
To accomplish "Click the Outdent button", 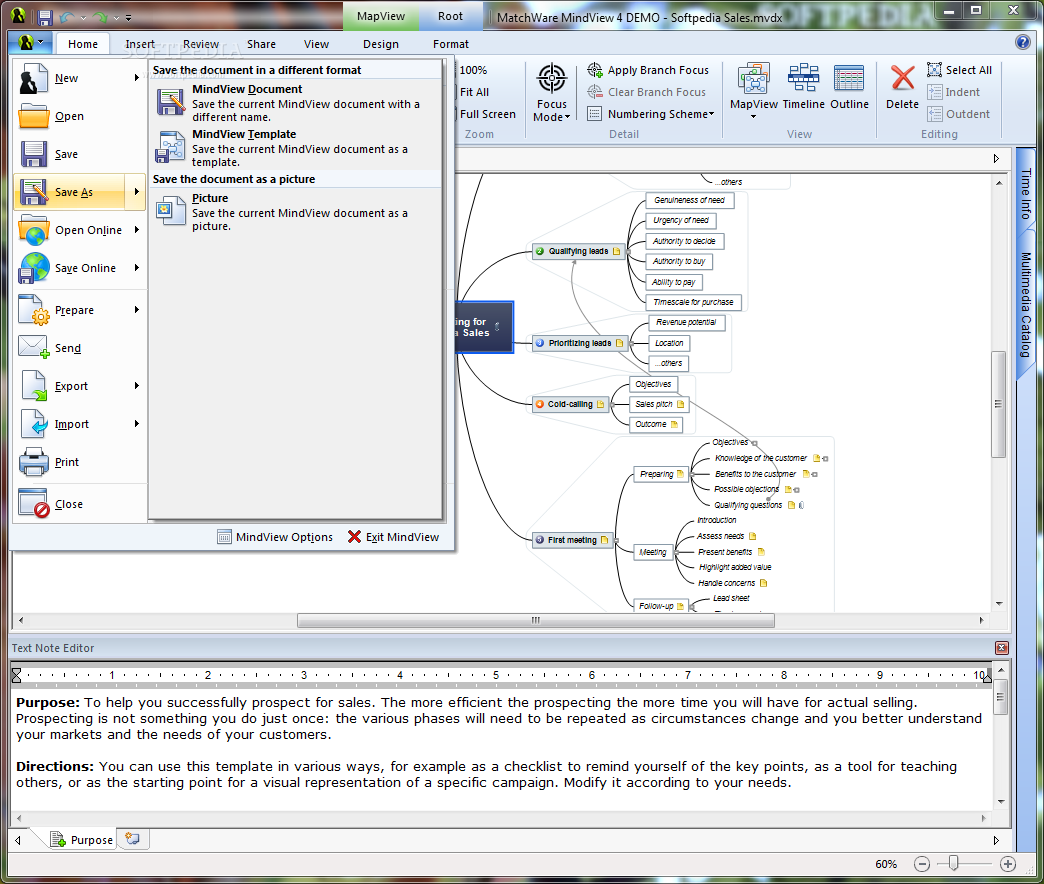I will [959, 114].
